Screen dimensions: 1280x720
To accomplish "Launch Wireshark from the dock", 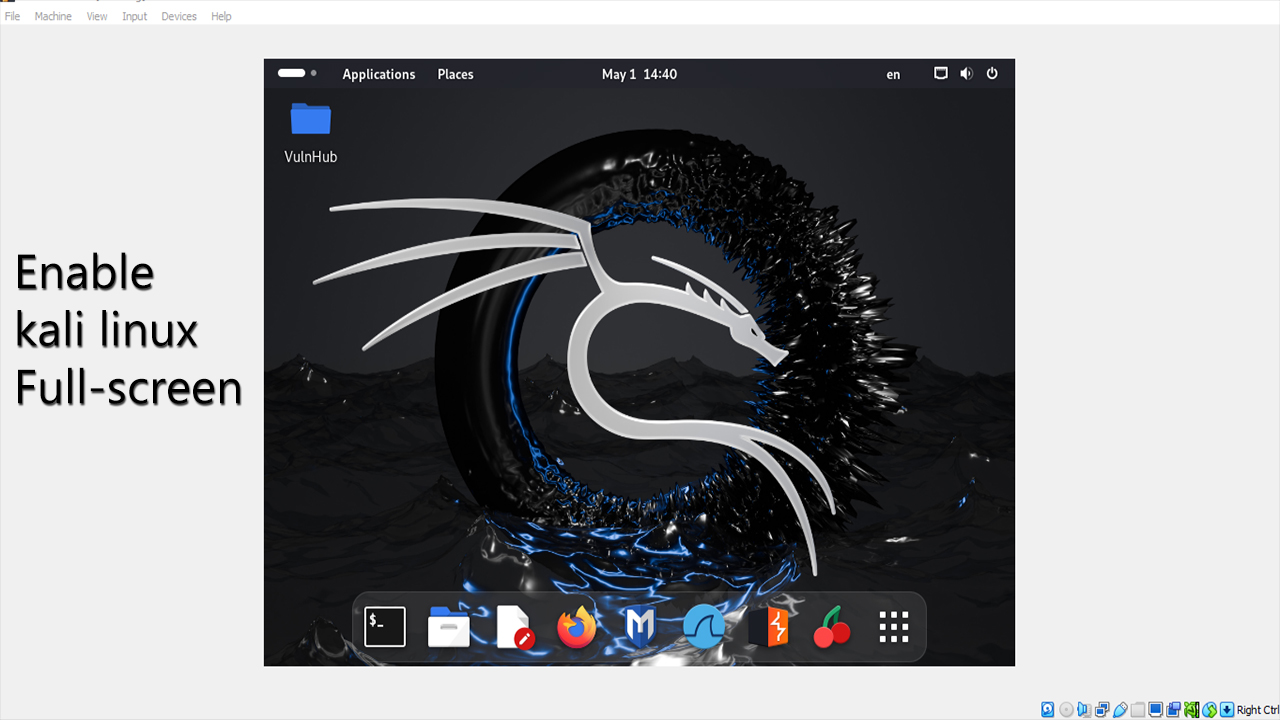I will 704,627.
